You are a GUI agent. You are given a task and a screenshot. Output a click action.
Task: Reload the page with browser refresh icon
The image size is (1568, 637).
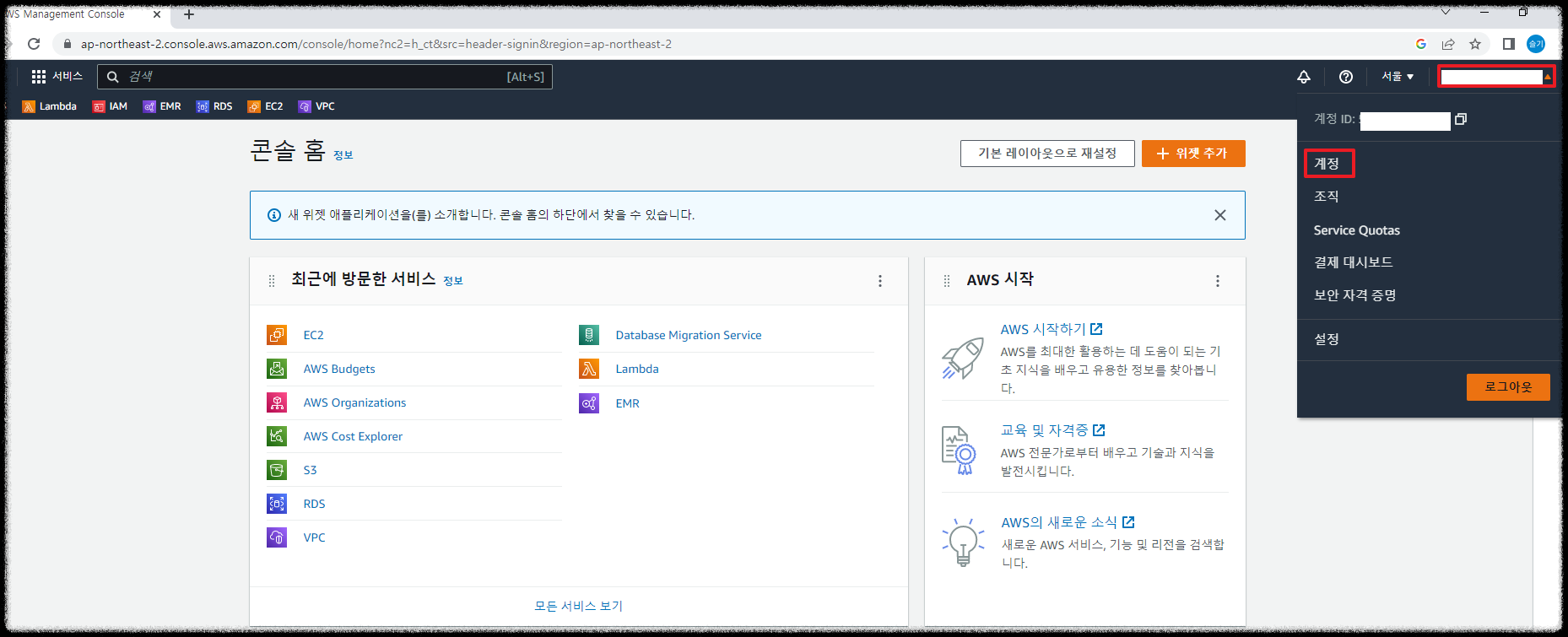pos(34,44)
